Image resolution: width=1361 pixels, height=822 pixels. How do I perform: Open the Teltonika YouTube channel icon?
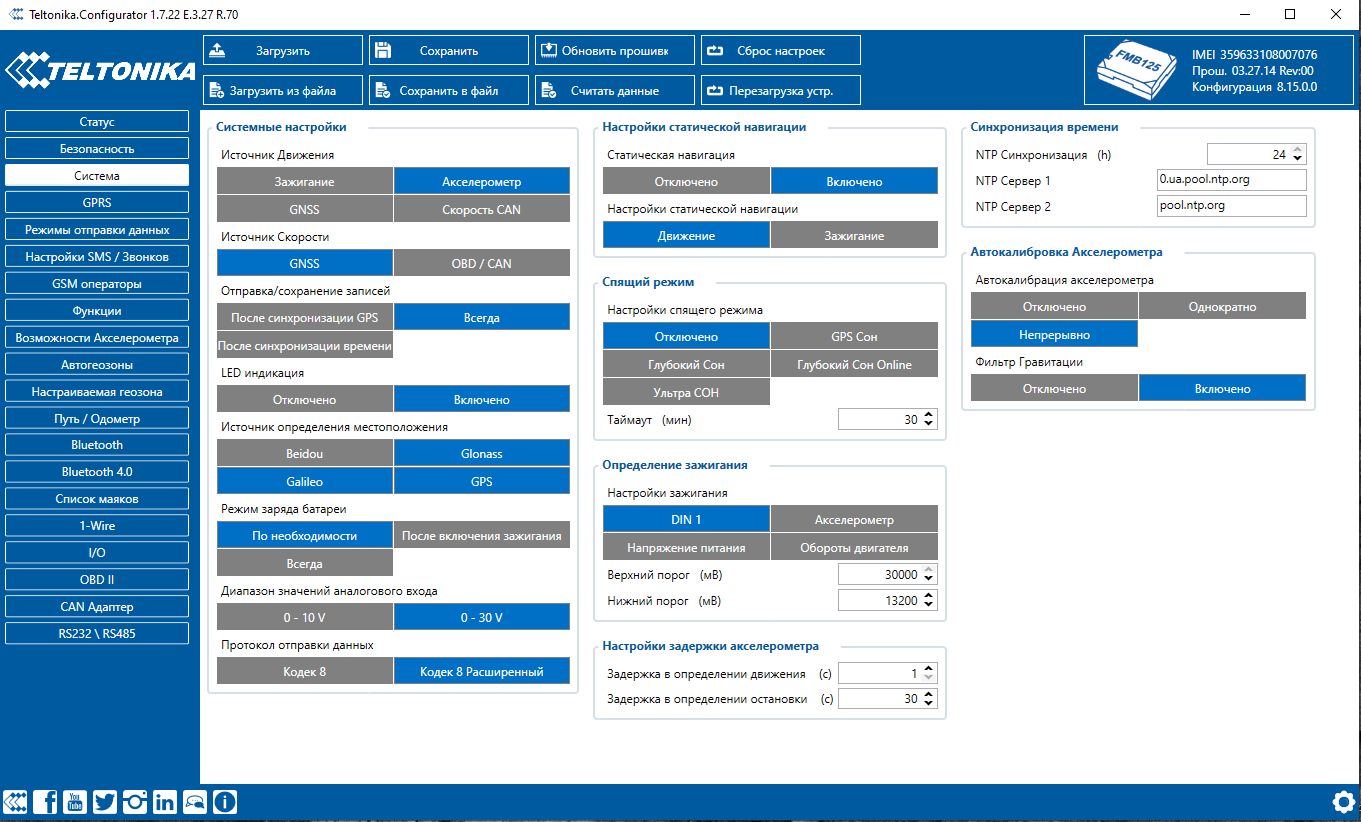[x=75, y=801]
